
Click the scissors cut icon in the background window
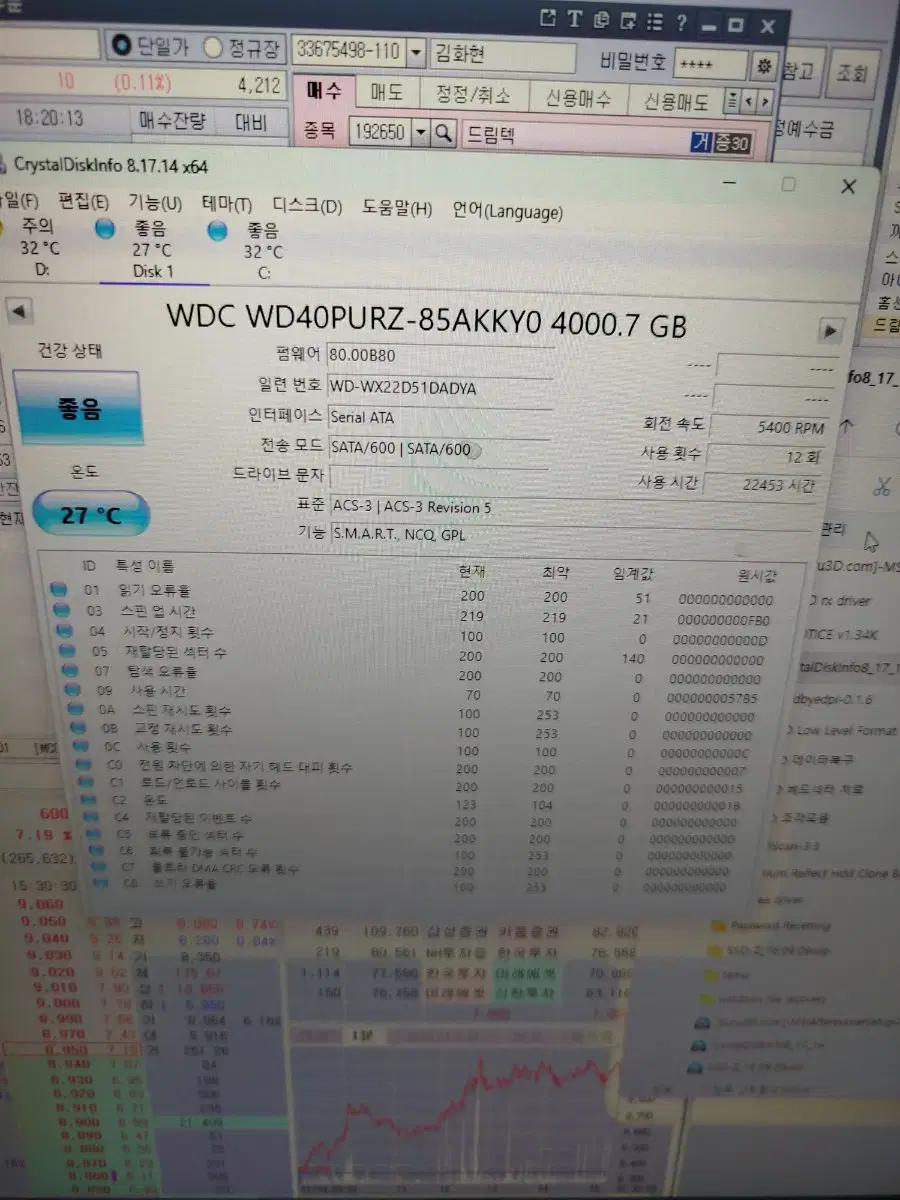(x=881, y=487)
